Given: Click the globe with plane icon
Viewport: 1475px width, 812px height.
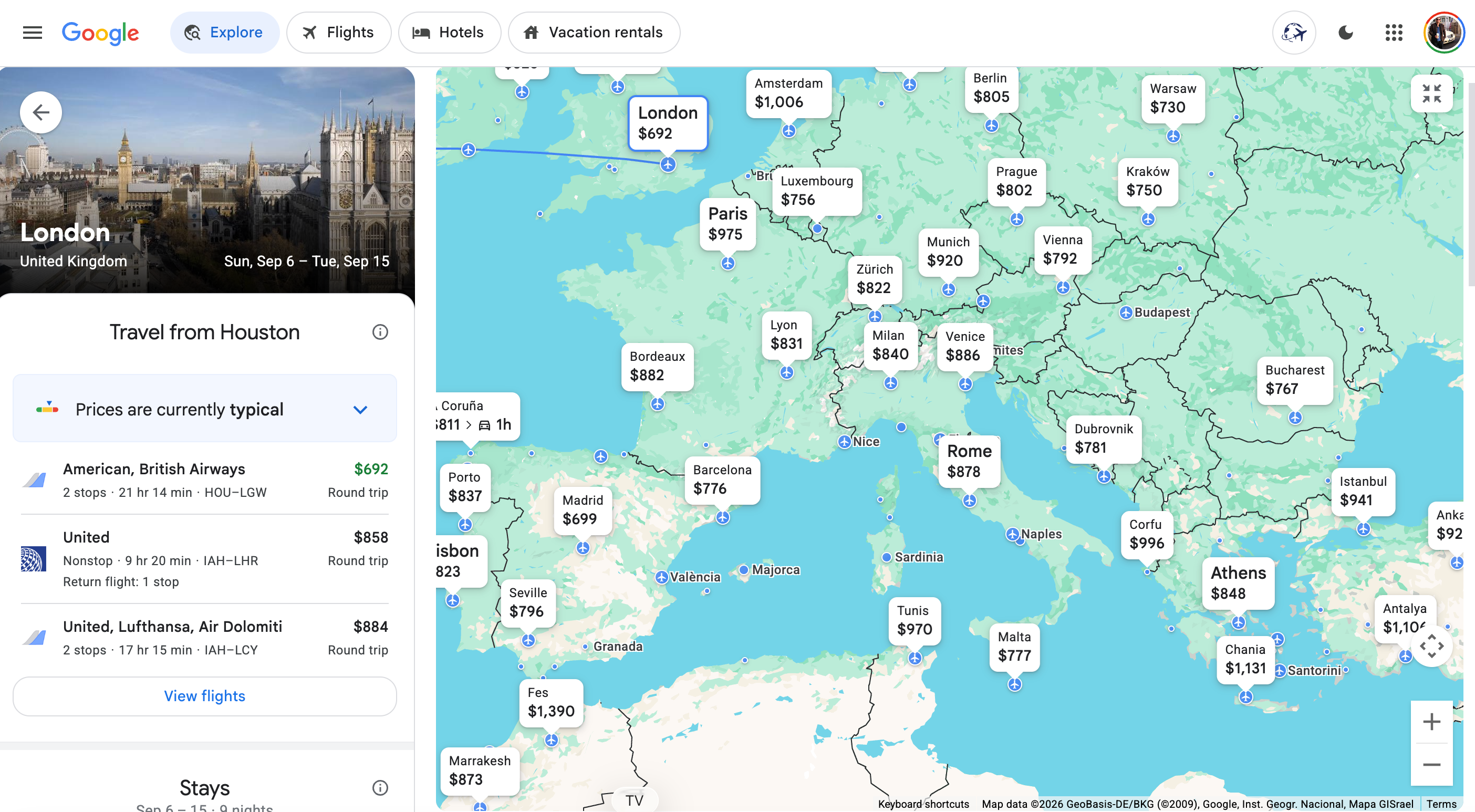Looking at the screenshot, I should (1294, 33).
